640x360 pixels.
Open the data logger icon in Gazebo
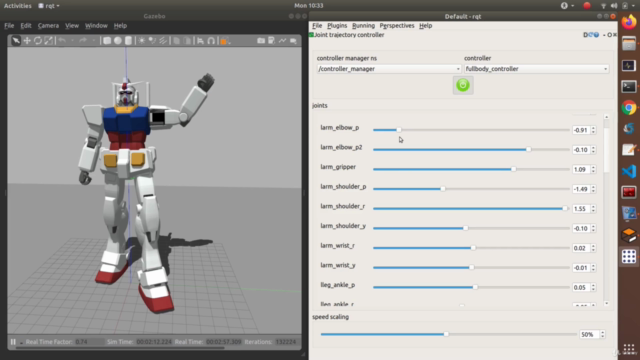coord(271,41)
